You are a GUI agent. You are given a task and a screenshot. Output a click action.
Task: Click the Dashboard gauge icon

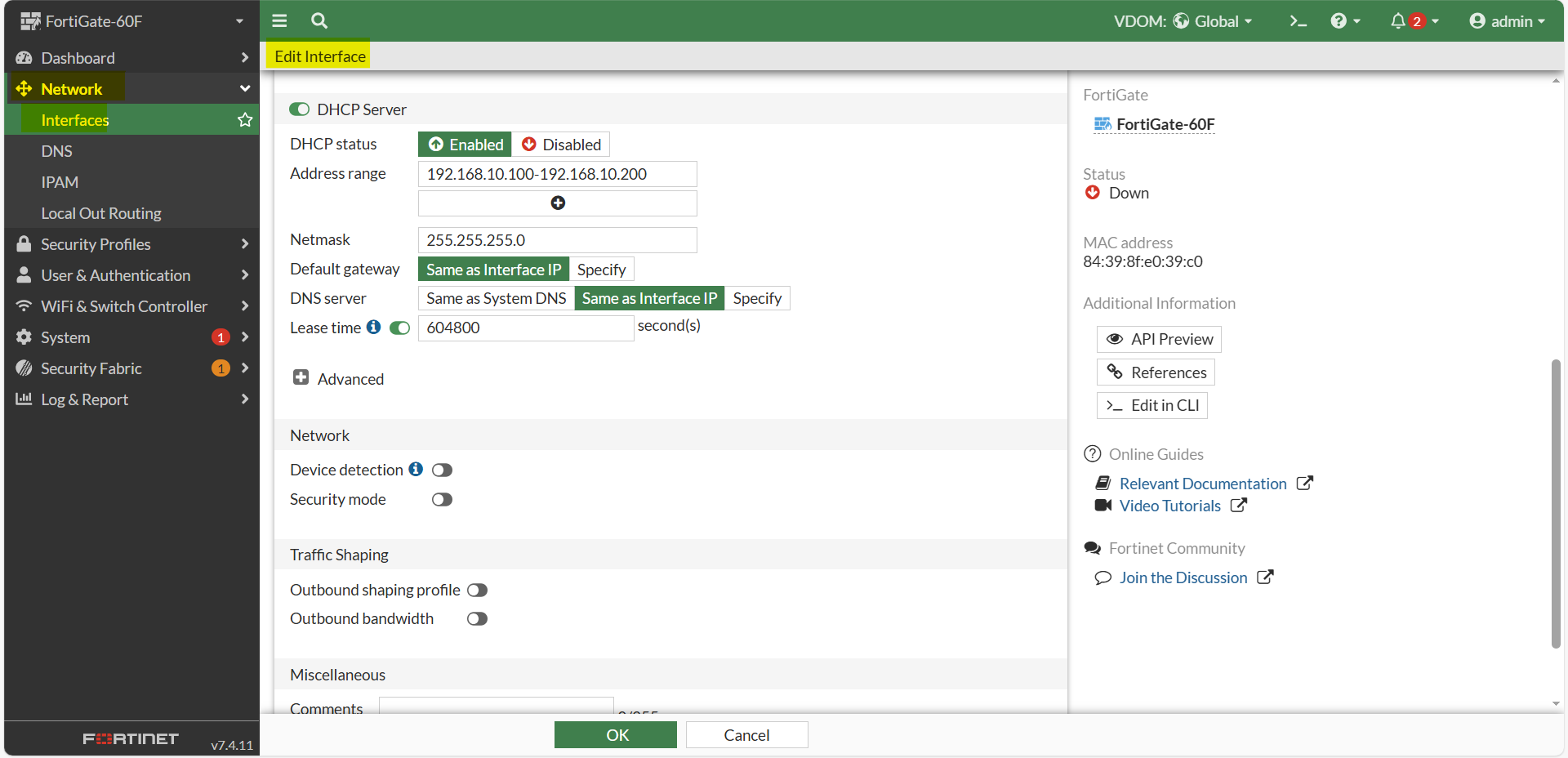(x=24, y=58)
